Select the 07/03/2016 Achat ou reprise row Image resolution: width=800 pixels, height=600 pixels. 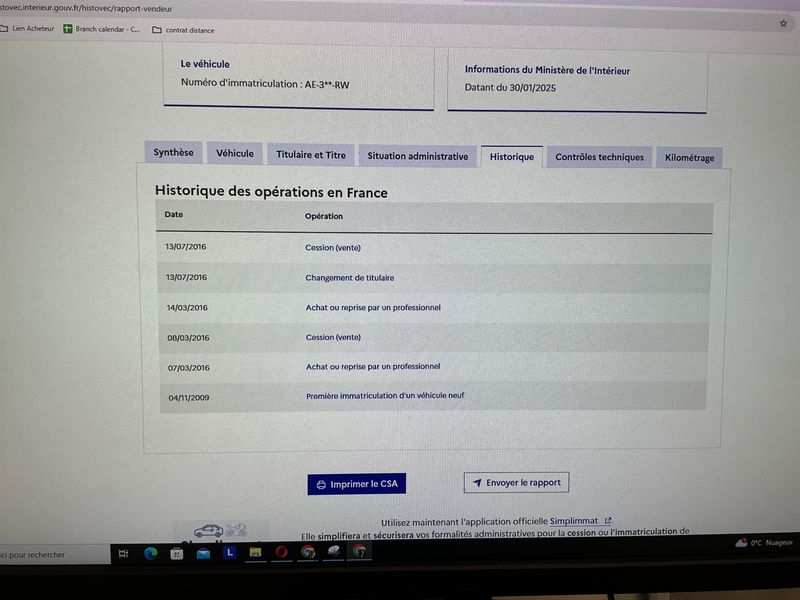434,367
